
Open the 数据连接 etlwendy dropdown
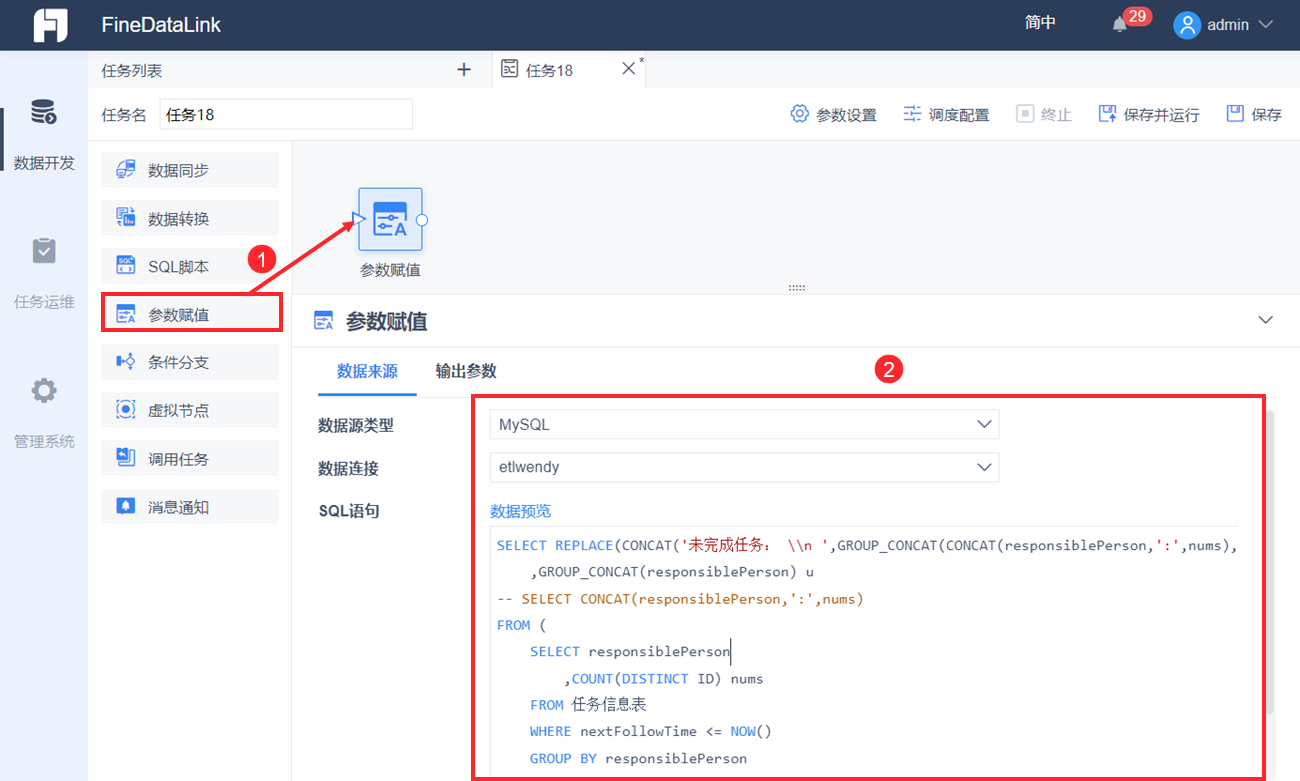pyautogui.click(x=744, y=466)
